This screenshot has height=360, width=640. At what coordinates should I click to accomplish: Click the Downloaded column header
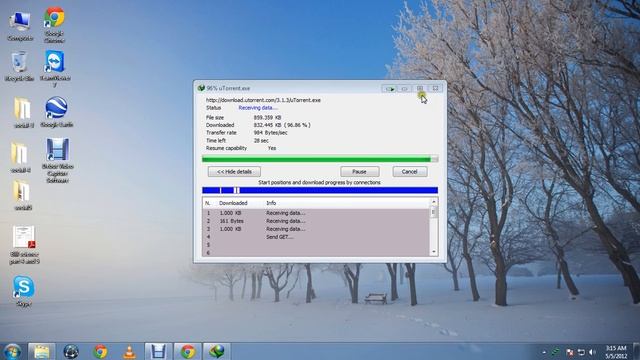tap(233, 203)
